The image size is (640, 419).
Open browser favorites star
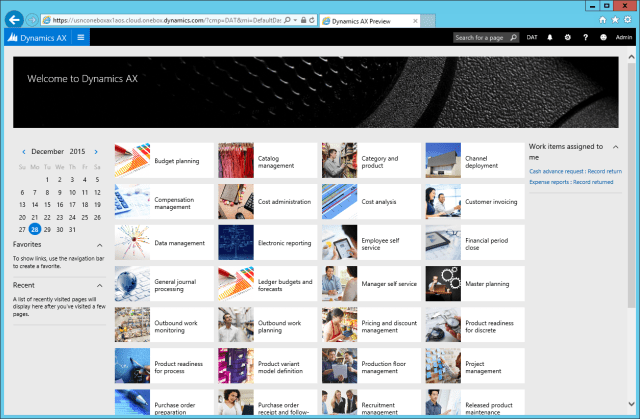(615, 20)
